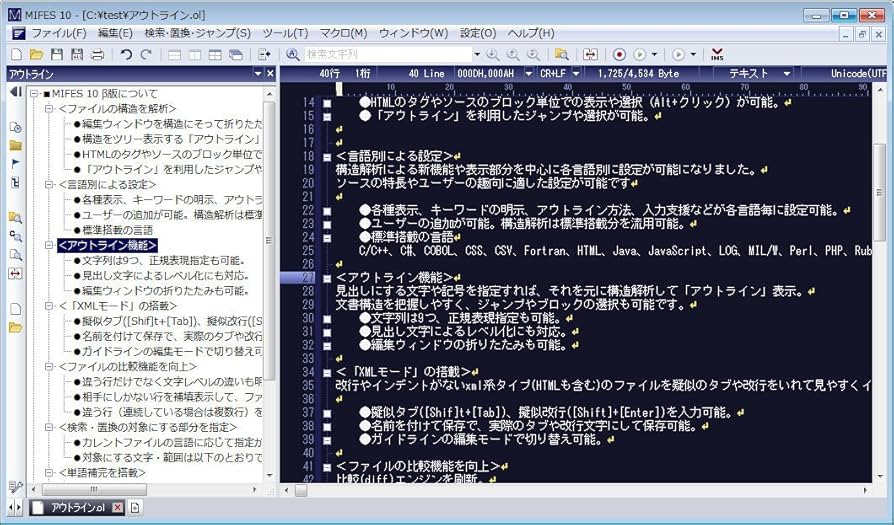The width and height of the screenshot is (894, 525).
Task: Click sidebar folder search (Grep) icon
Action: click(15, 217)
